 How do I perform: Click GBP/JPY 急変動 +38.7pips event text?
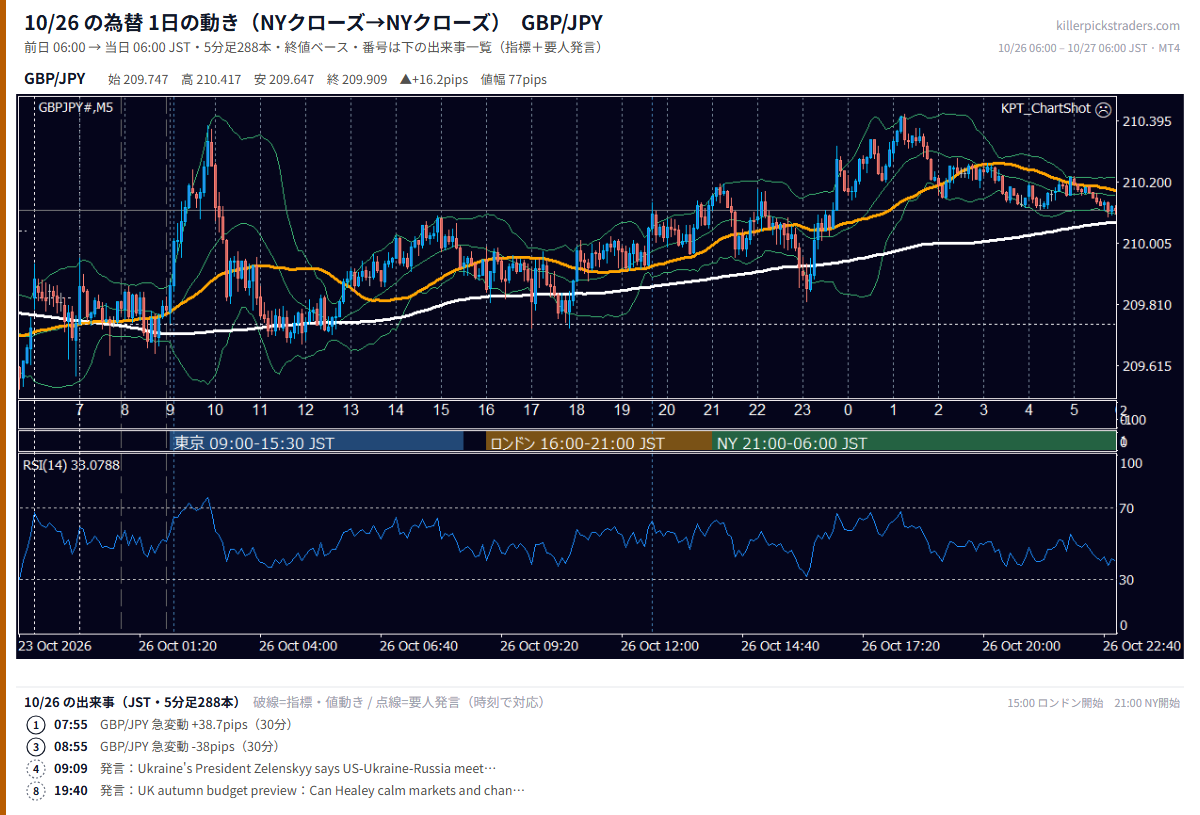(196, 724)
